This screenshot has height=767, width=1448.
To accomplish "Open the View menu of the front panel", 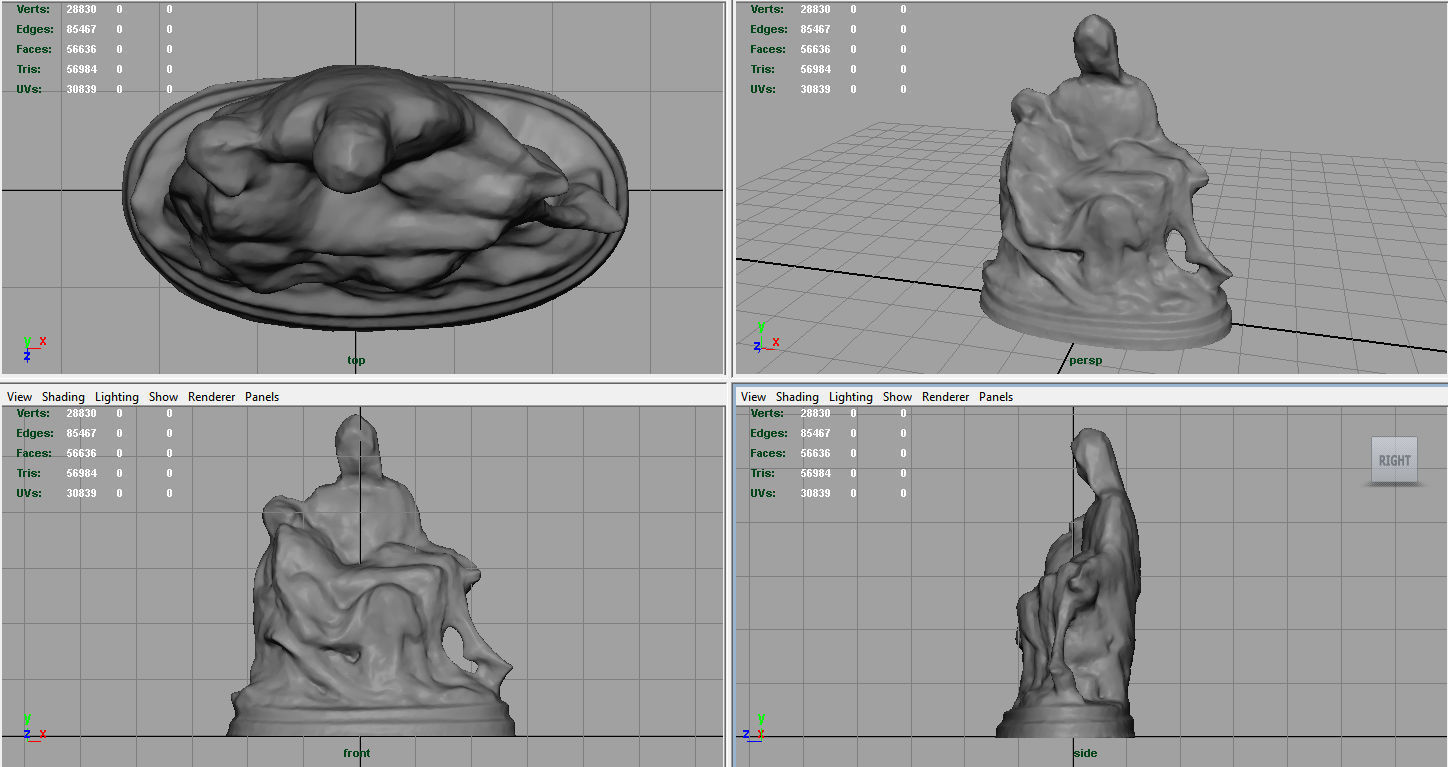I will [19, 397].
